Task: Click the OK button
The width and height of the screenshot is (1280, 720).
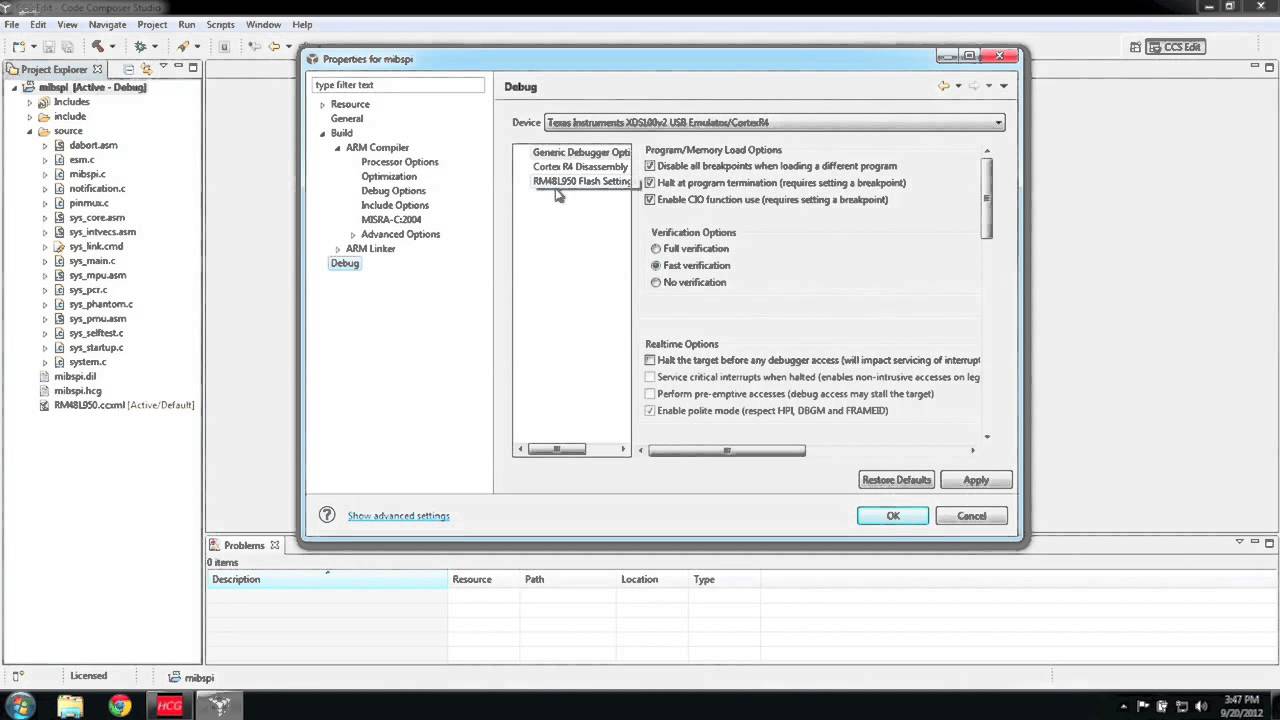Action: 893,516
